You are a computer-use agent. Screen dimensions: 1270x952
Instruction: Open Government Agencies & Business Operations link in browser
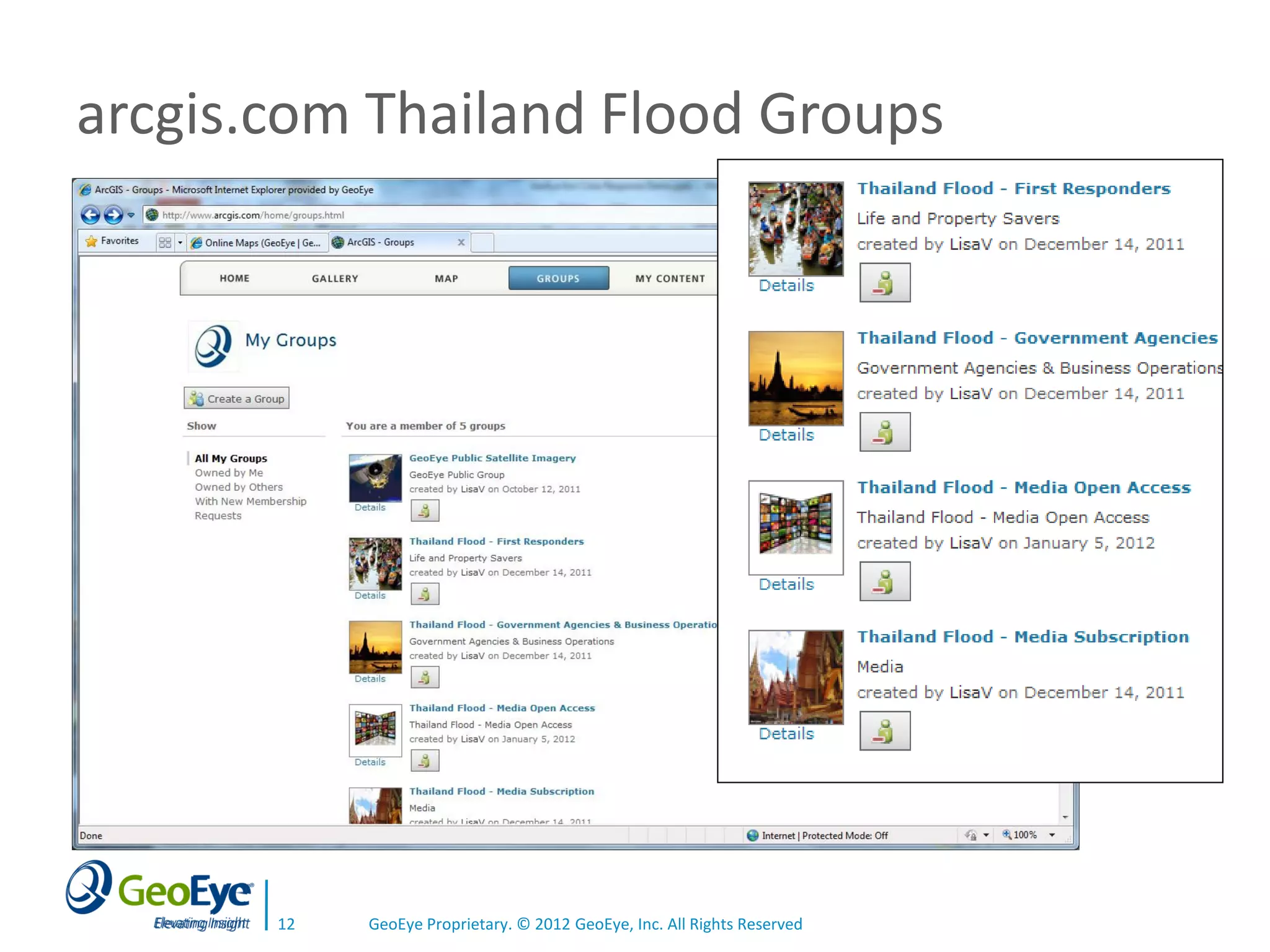point(563,625)
